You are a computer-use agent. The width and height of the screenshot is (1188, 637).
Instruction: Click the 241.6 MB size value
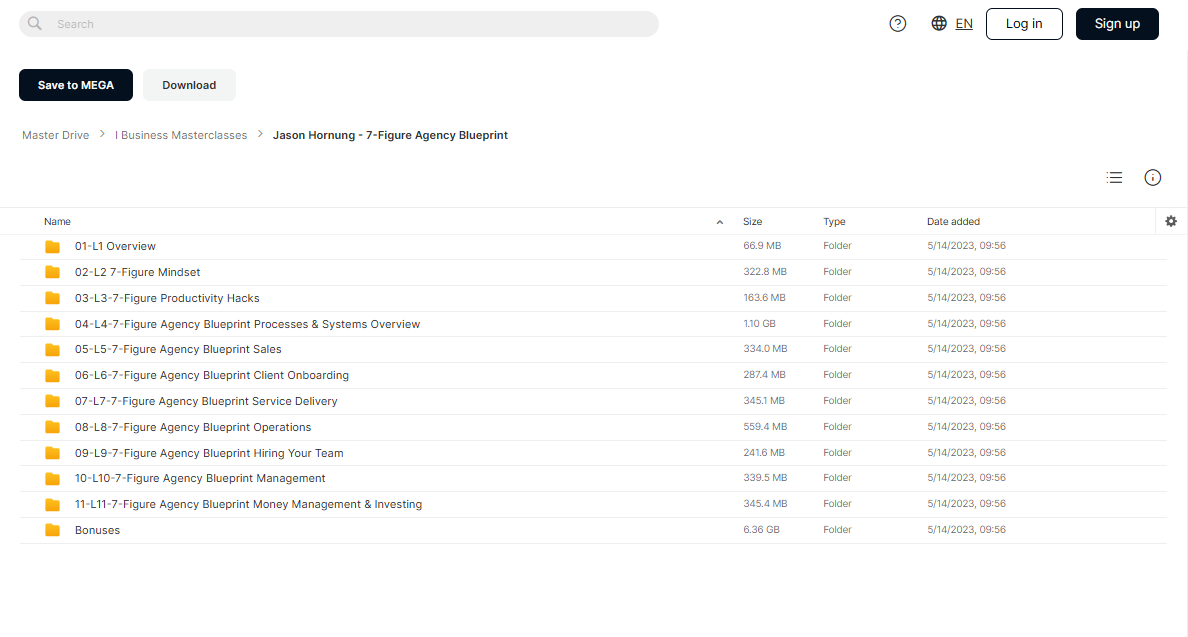point(764,452)
